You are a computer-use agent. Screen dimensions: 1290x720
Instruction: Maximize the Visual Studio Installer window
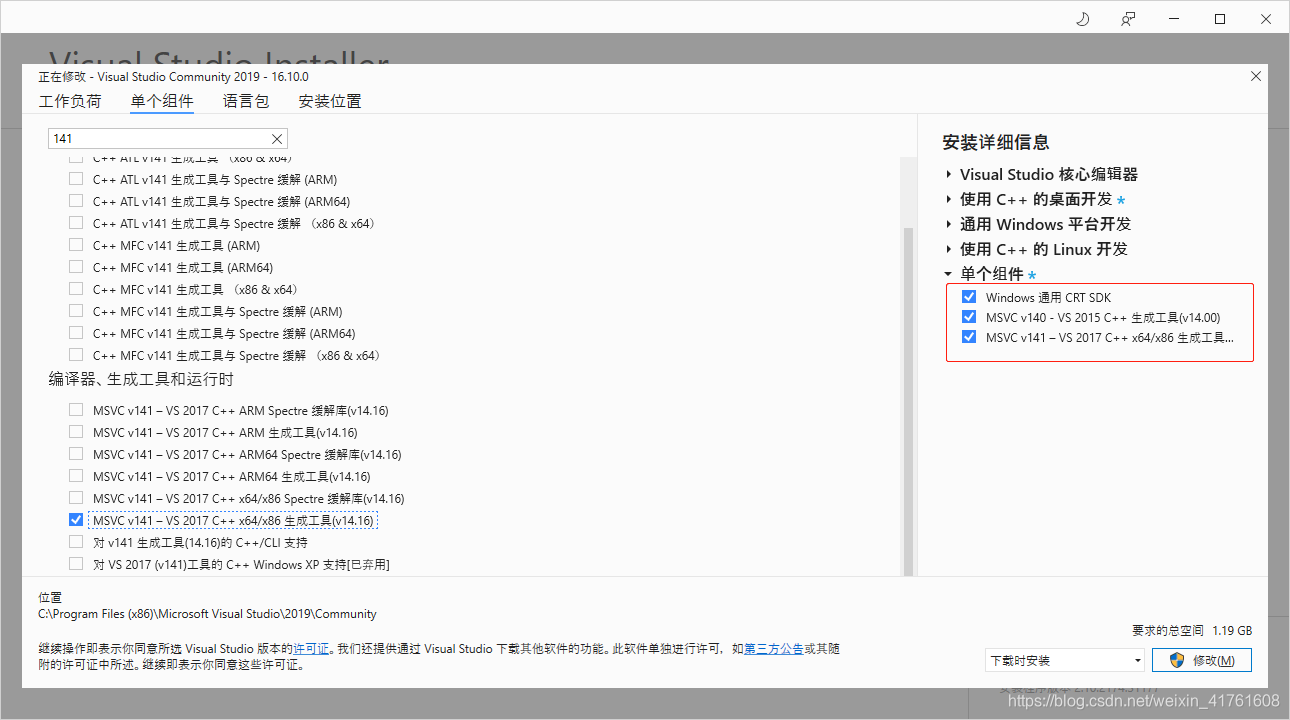pyautogui.click(x=1220, y=19)
